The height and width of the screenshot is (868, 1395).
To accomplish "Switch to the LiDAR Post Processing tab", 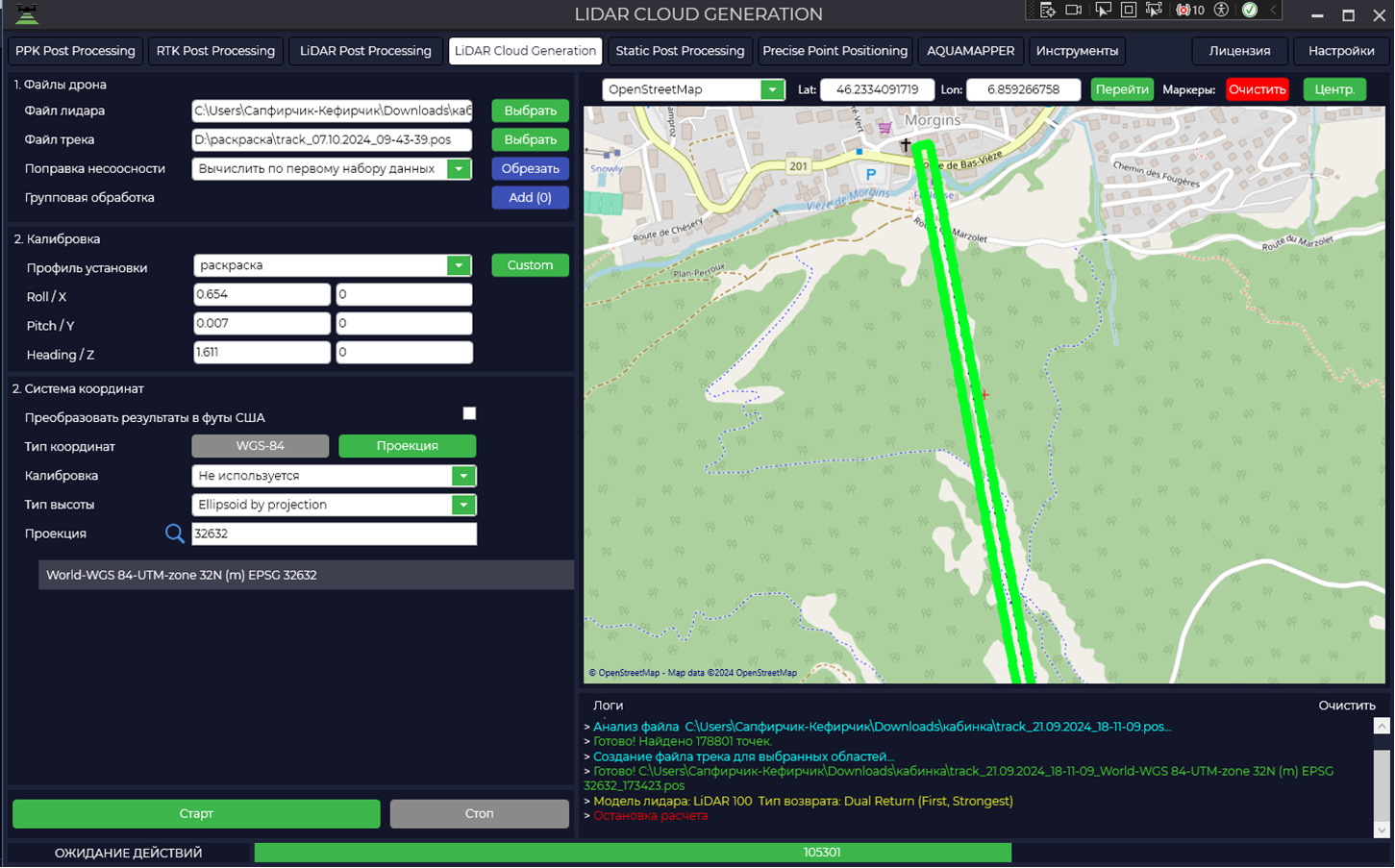I will tap(365, 51).
